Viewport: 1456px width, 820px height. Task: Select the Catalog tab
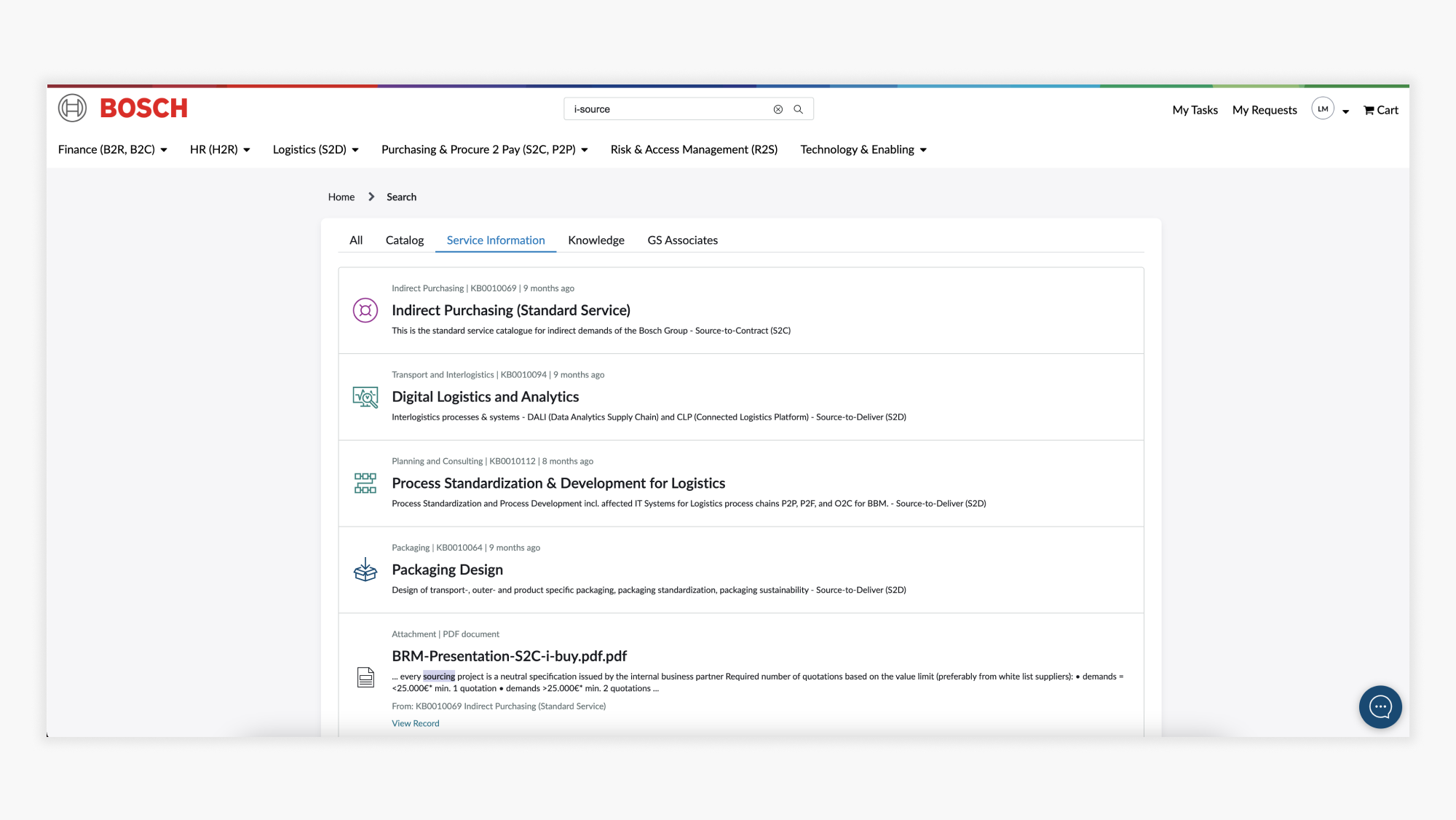click(404, 240)
